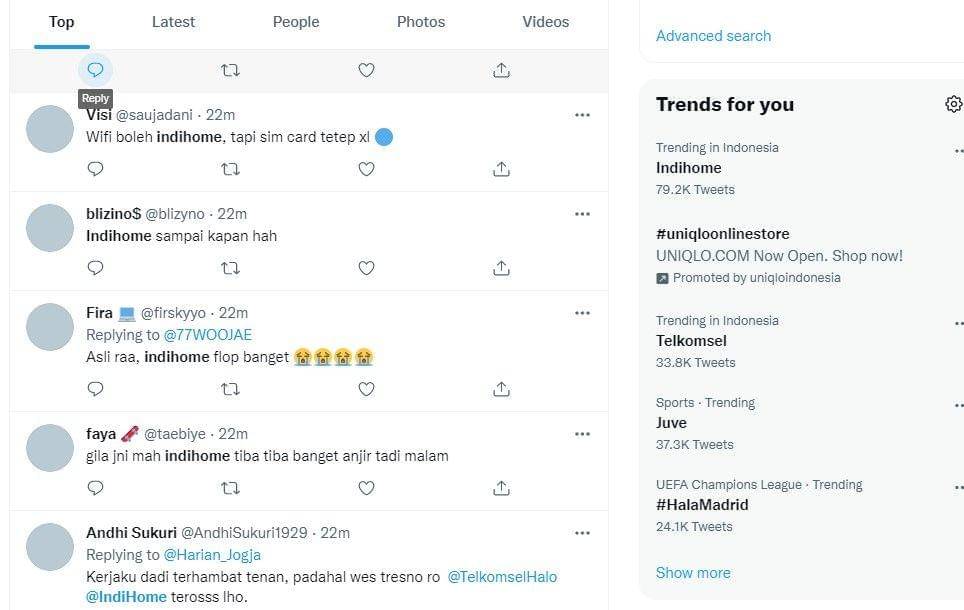Switch to the Photos tab
Viewport: 964px width, 610px height.
pyautogui.click(x=421, y=22)
